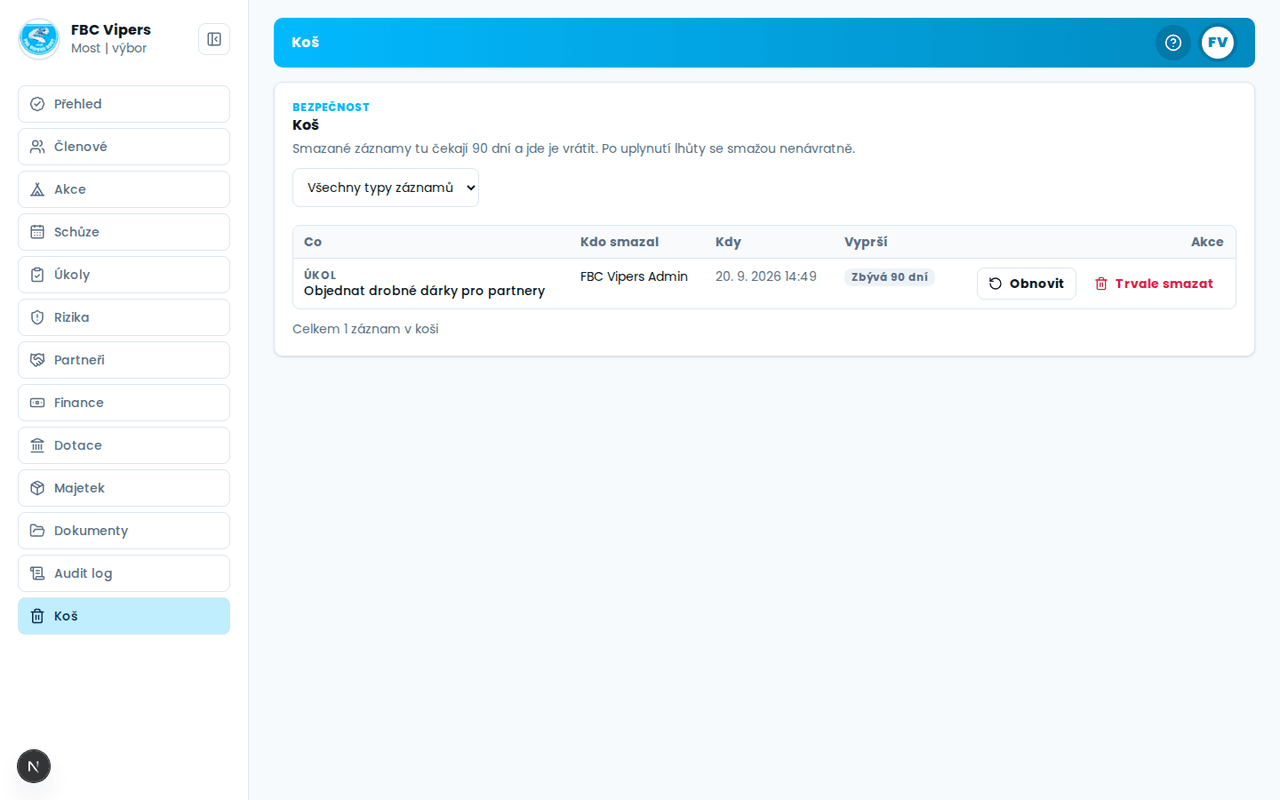The width and height of the screenshot is (1280, 800).
Task: Click the Partneři handshake icon
Action: coord(37,360)
